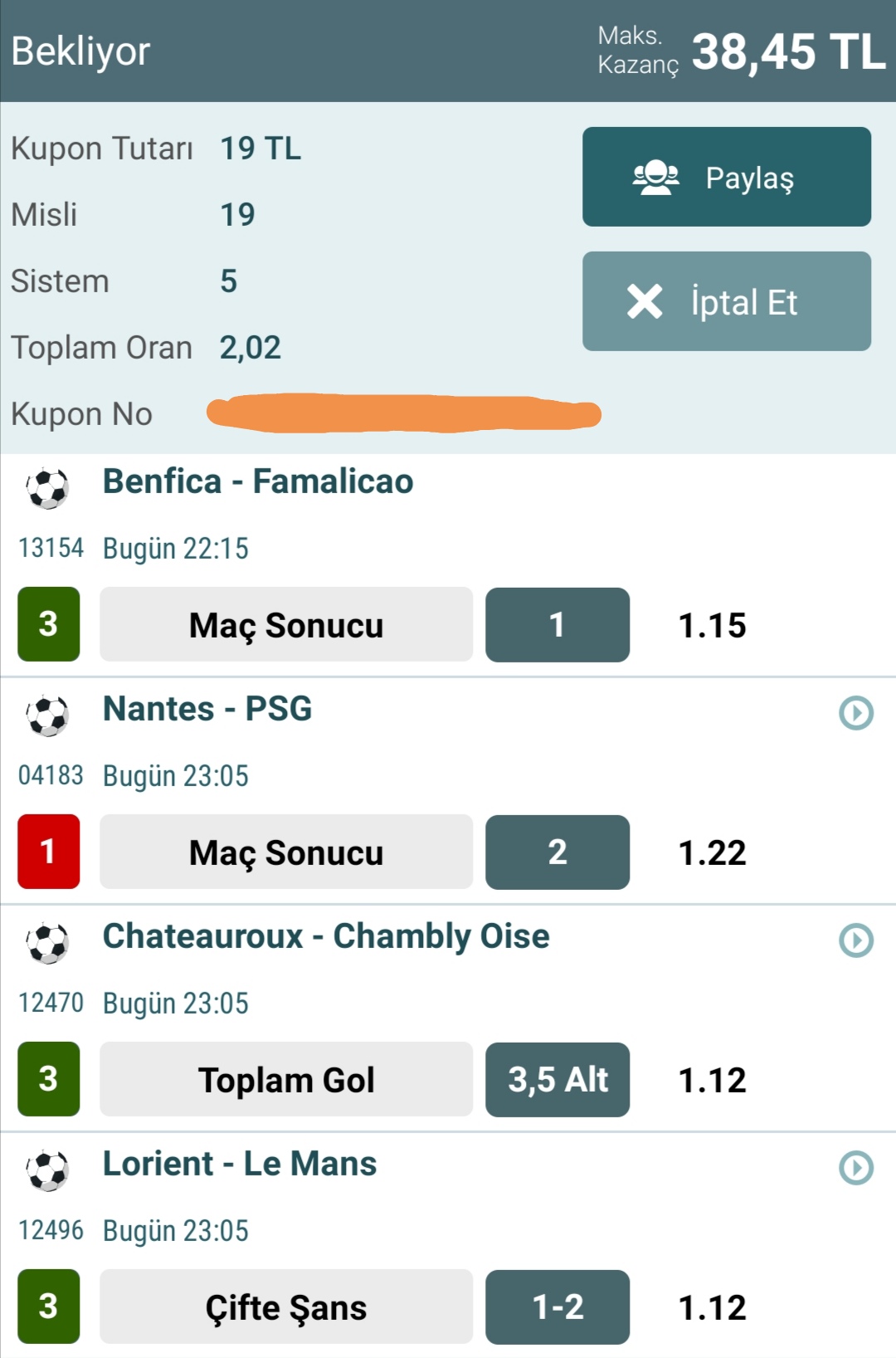Viewport: 896px width, 1358px height.
Task: Tap the green 3 badge for Benfica match
Action: (49, 624)
